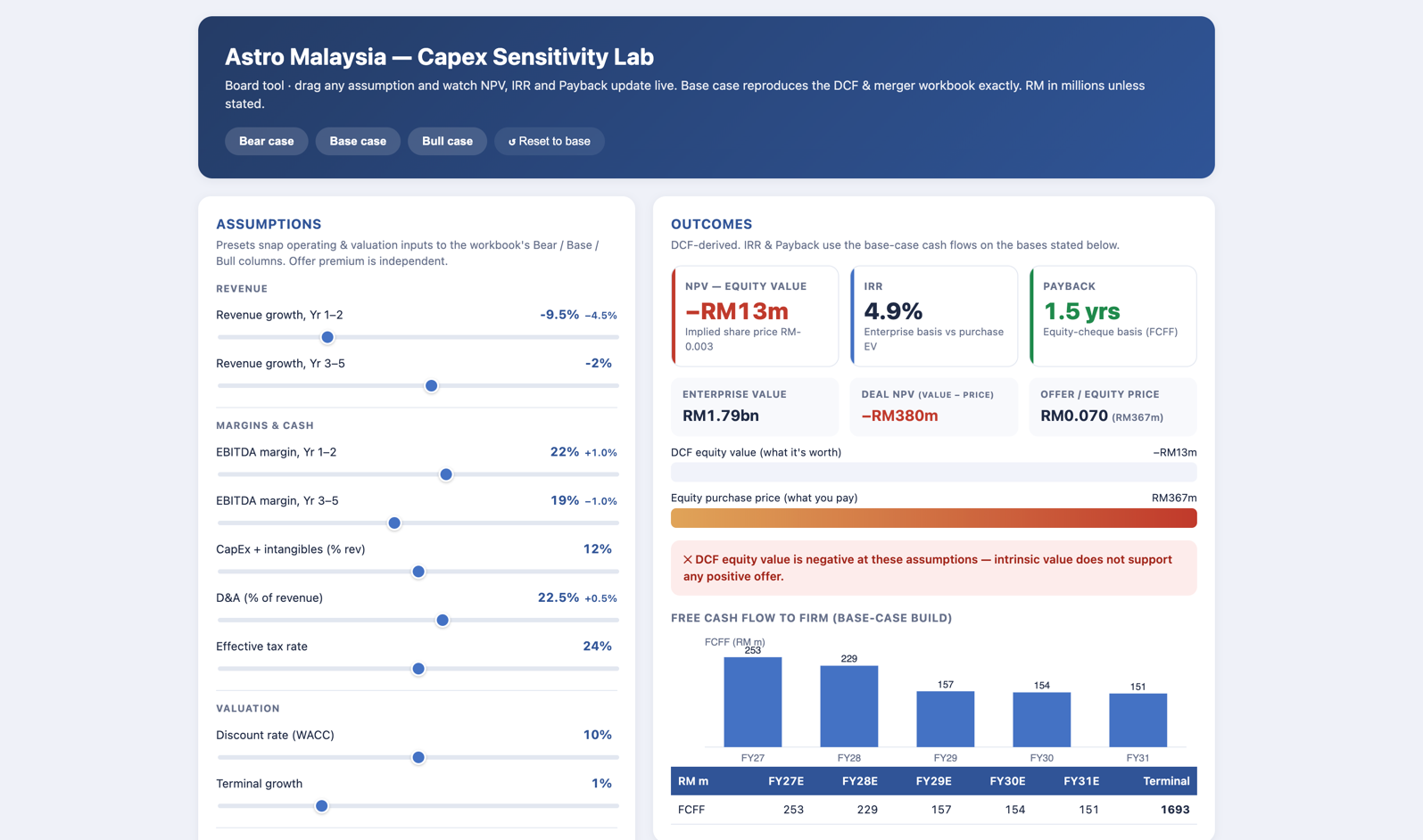The height and width of the screenshot is (840, 1423).
Task: Click the Deal NPV –RM380m tile
Action: (934, 407)
